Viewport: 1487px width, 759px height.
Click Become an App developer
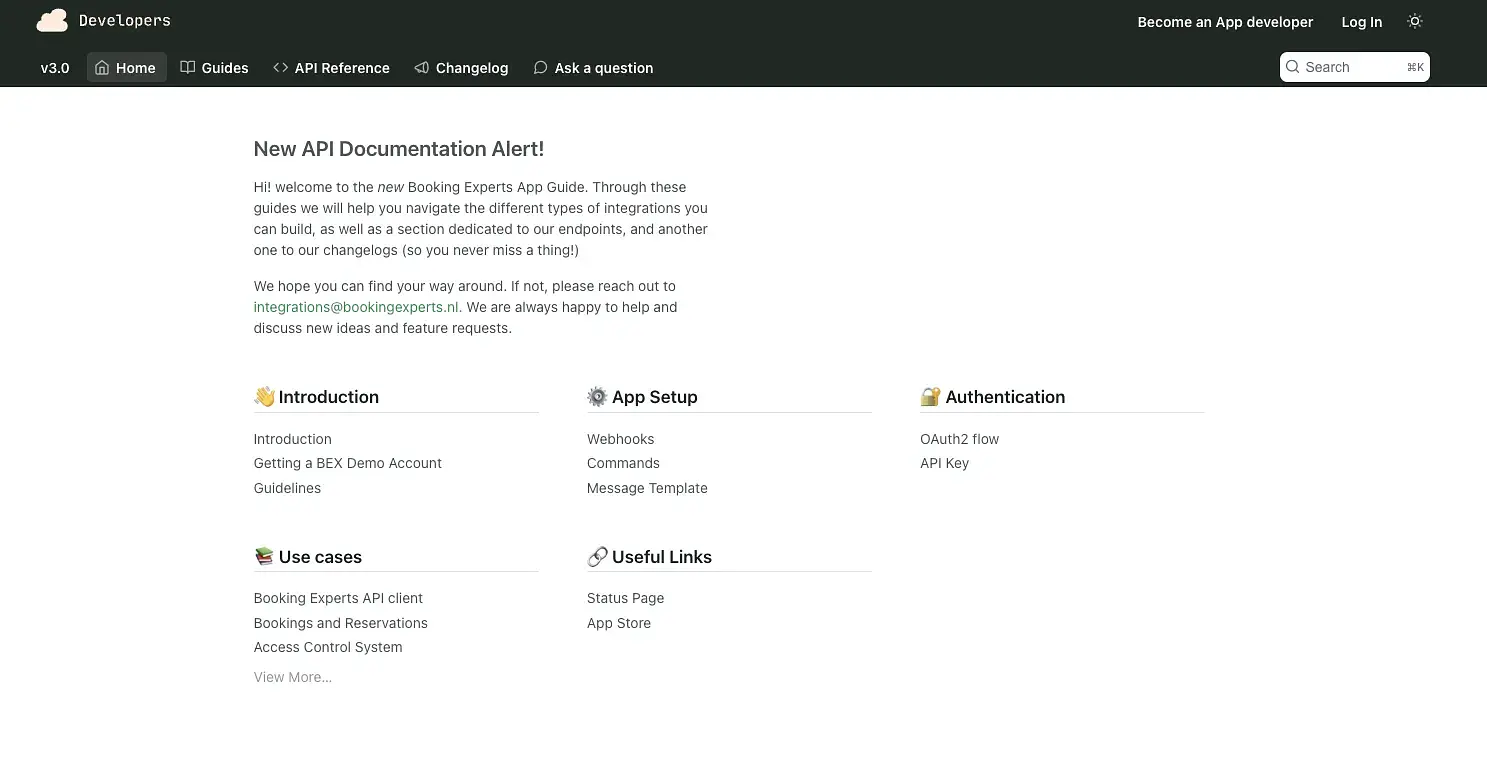click(x=1225, y=22)
